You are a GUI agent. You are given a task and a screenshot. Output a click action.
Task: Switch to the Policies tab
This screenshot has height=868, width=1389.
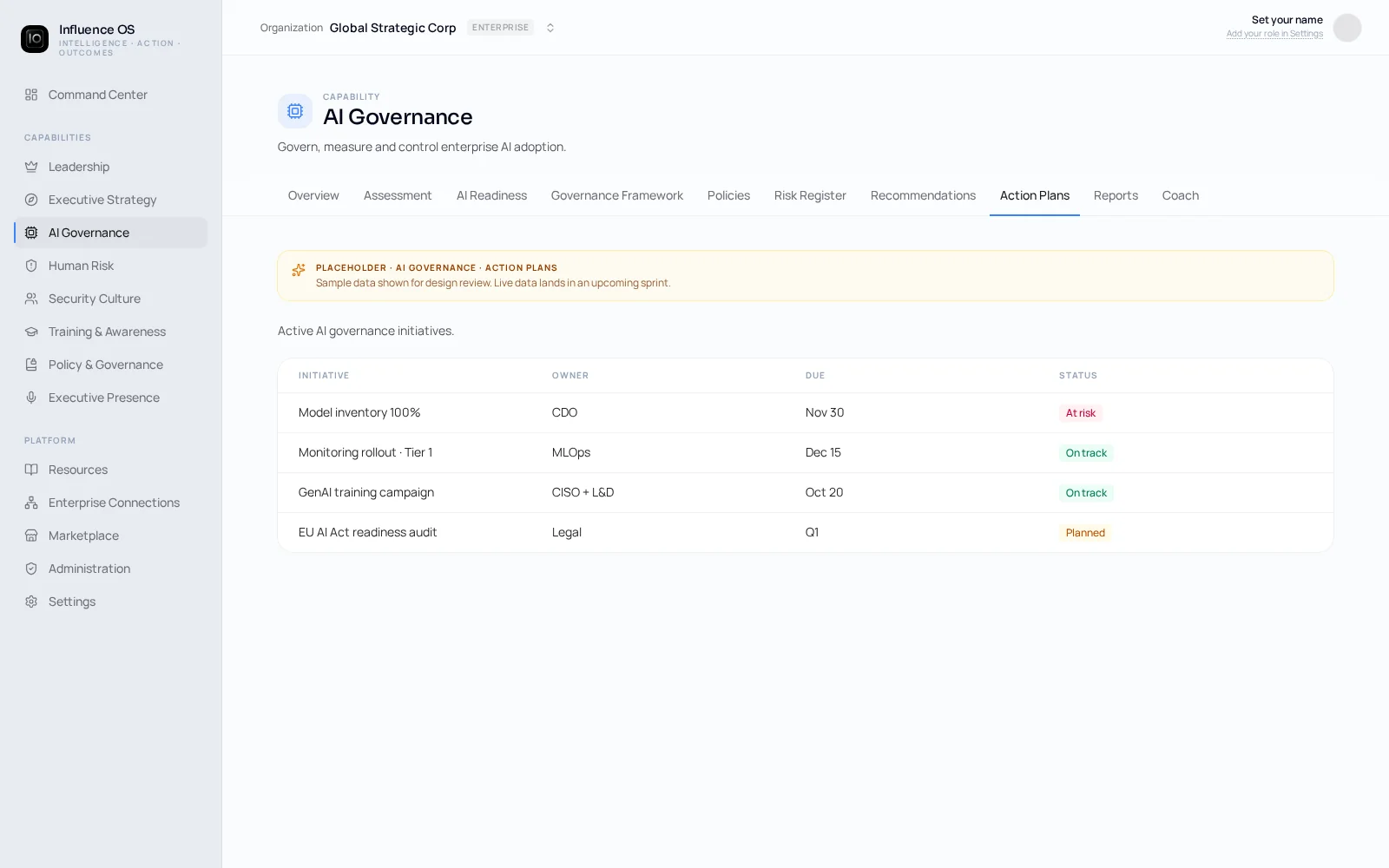click(728, 195)
